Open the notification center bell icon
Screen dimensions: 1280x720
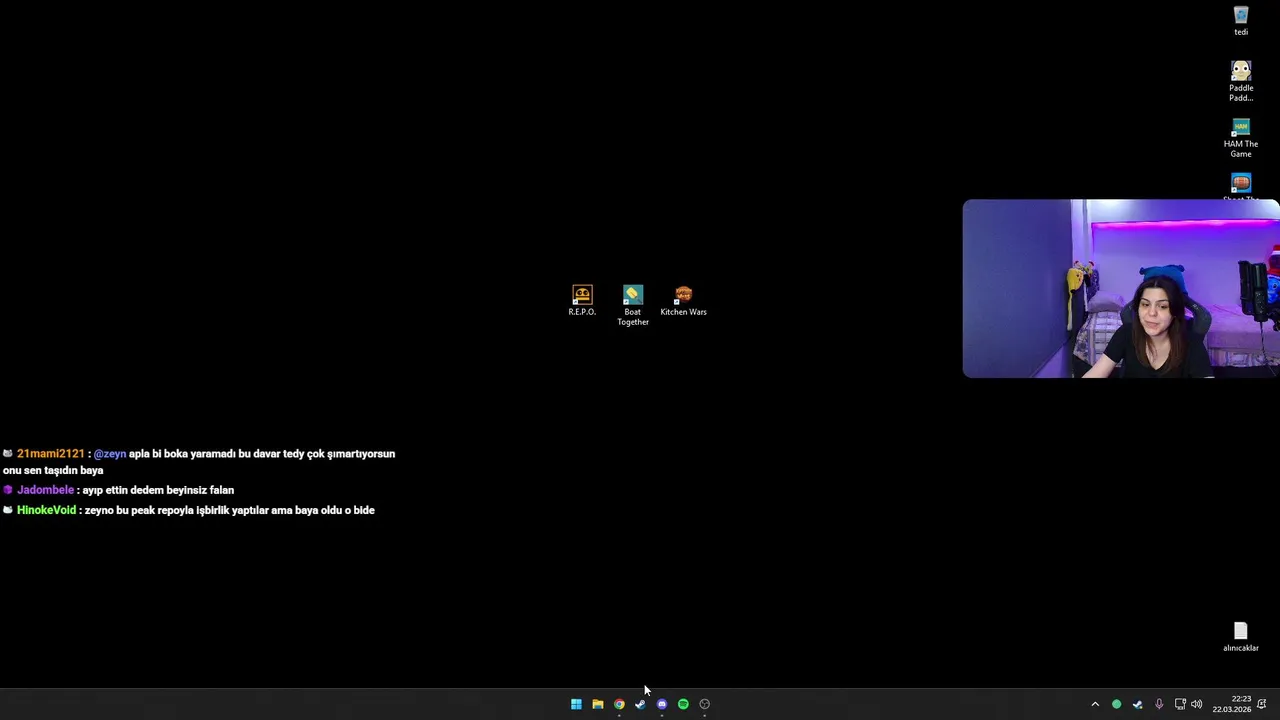1262,704
